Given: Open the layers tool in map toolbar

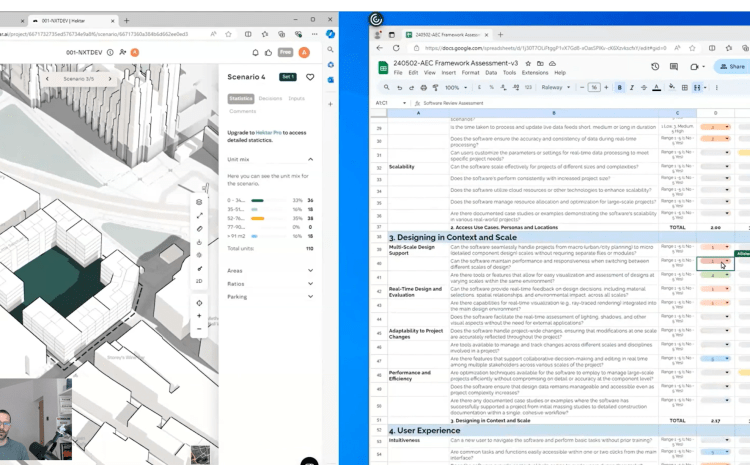Looking at the screenshot, I should [x=199, y=202].
